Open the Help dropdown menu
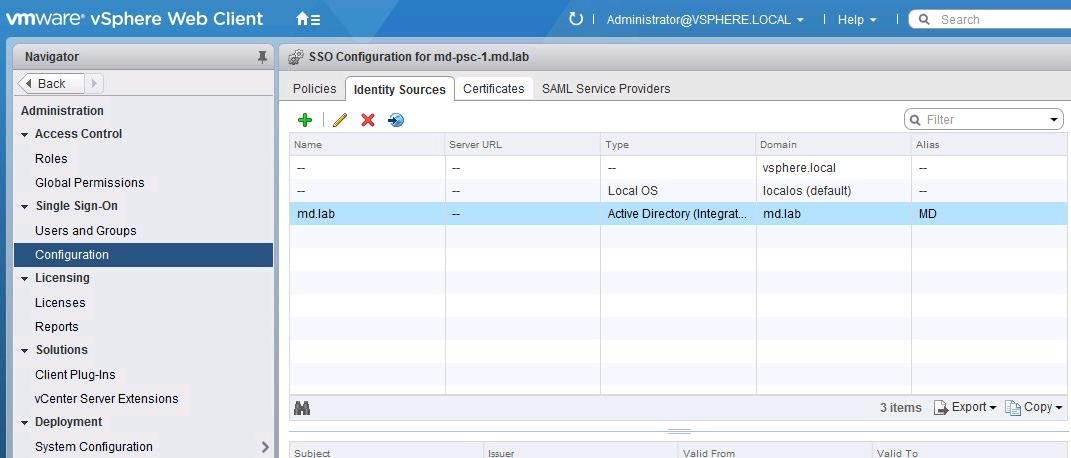The height and width of the screenshot is (458, 1071). pos(856,19)
